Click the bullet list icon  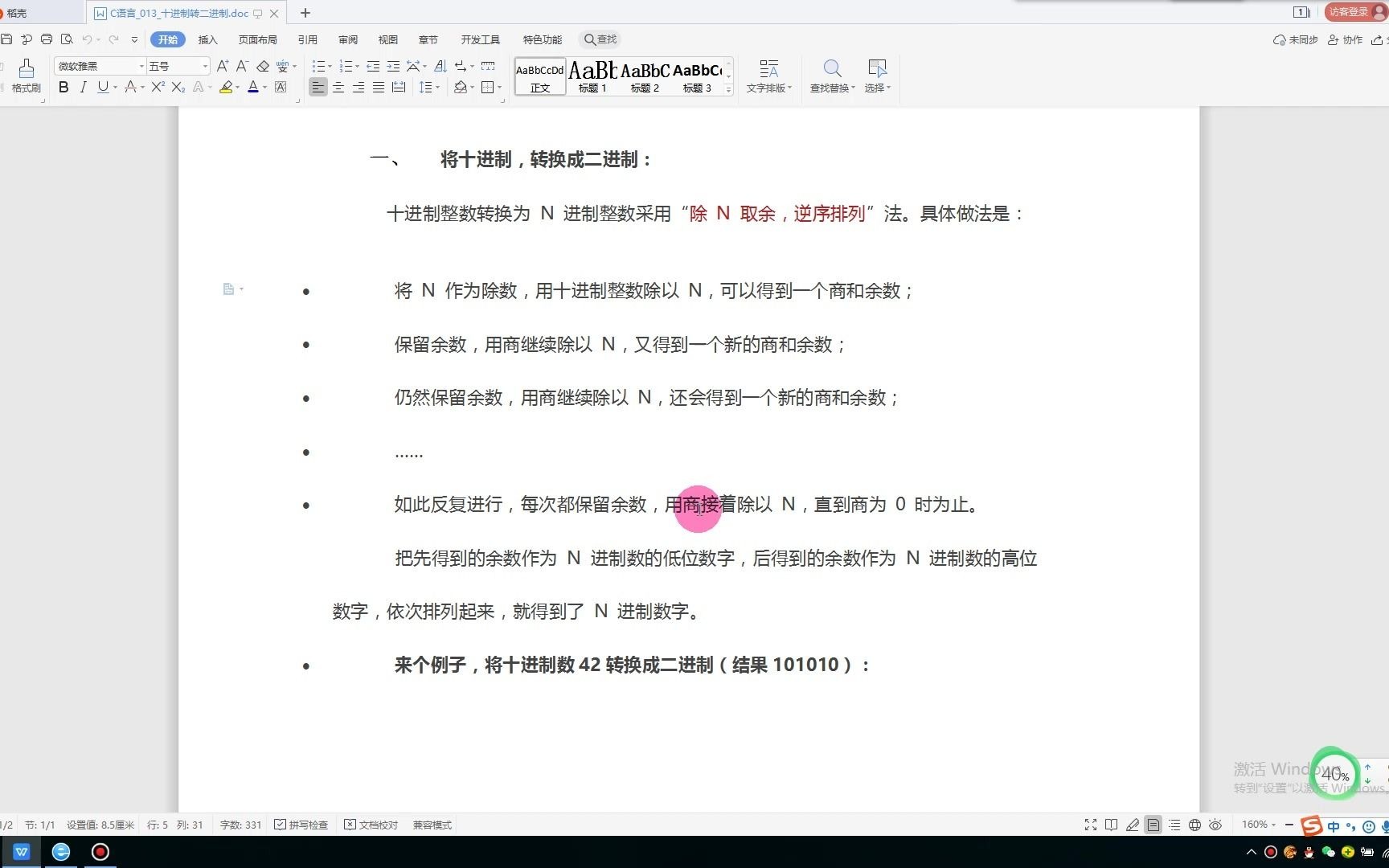318,66
